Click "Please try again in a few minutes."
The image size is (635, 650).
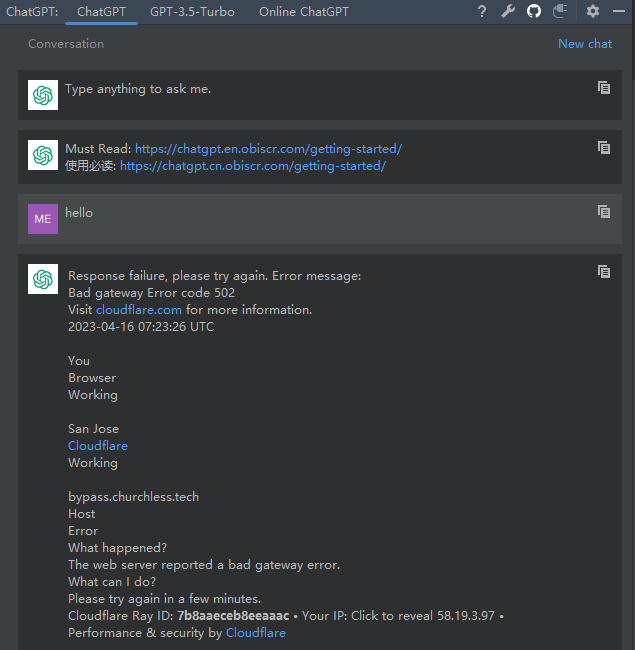pos(165,599)
